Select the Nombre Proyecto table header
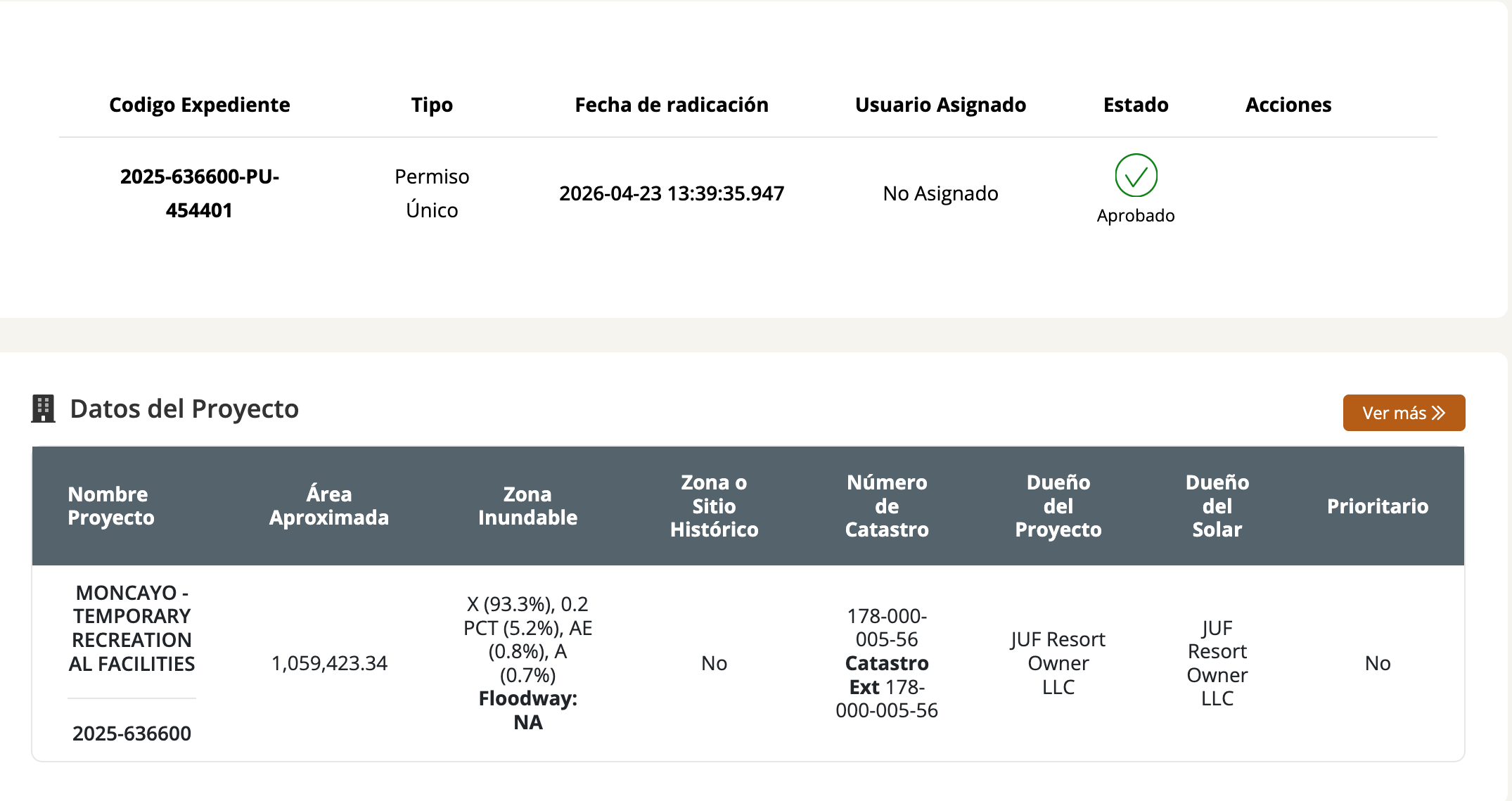1512x801 pixels. tap(111, 506)
